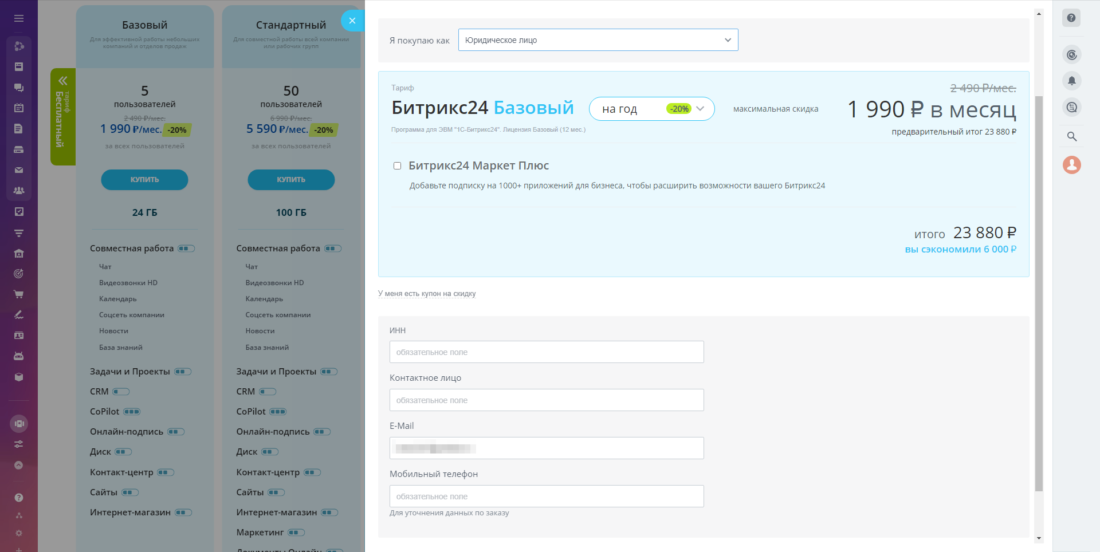Click "Видеозвонки HD" in Базовый column
This screenshot has height=552, width=1100.
[x=128, y=283]
